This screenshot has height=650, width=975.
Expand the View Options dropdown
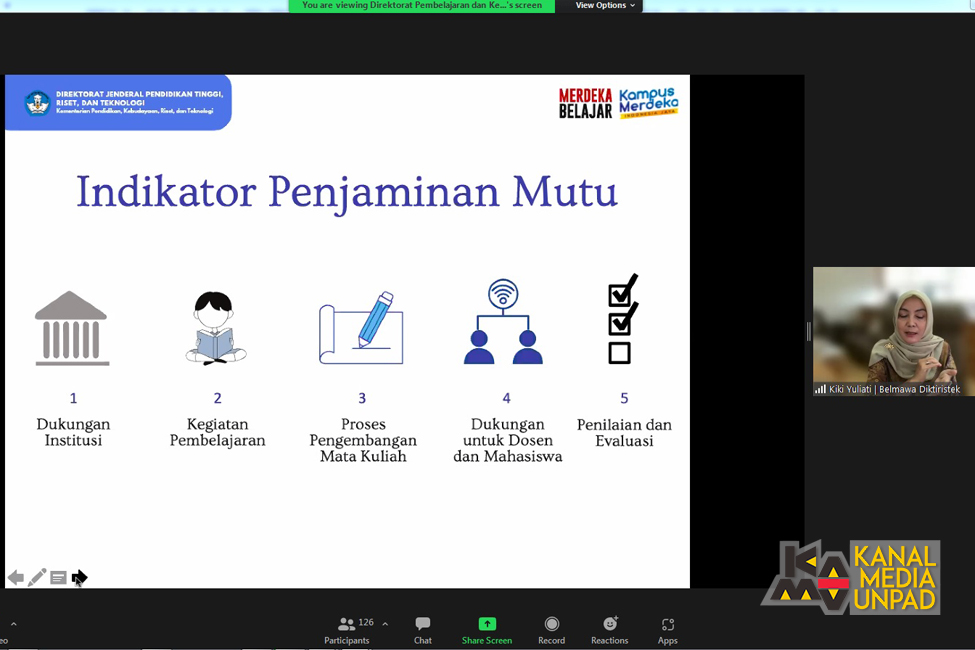[605, 6]
